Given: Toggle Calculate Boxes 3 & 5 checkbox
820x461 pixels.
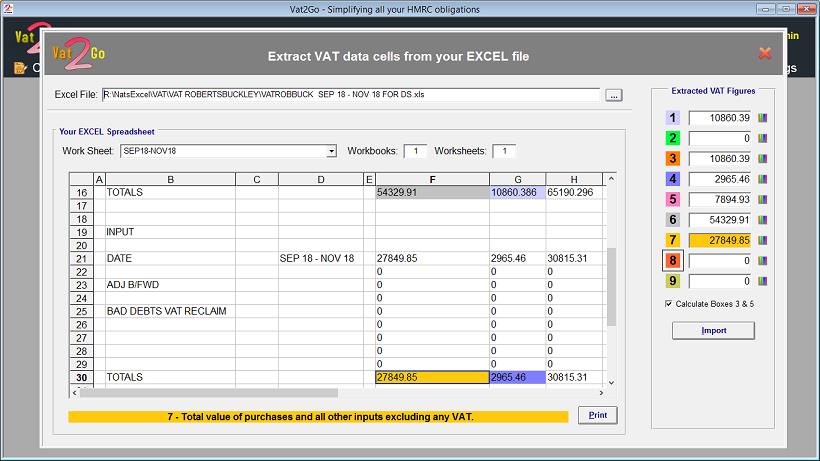Looking at the screenshot, I should click(x=669, y=304).
